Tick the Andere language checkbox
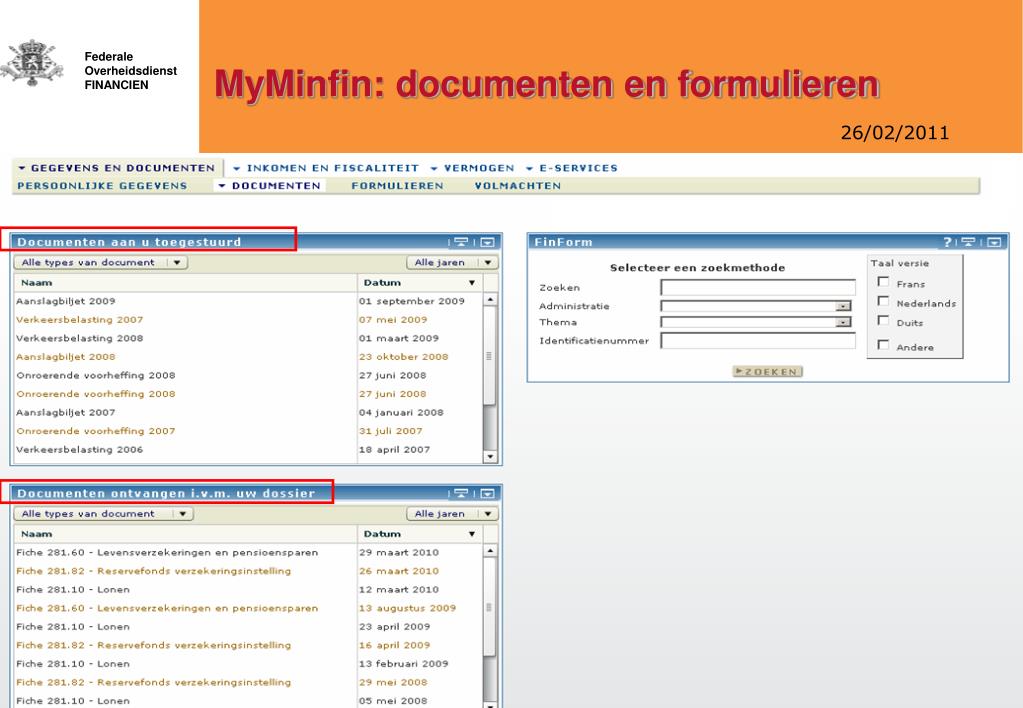 pos(883,345)
